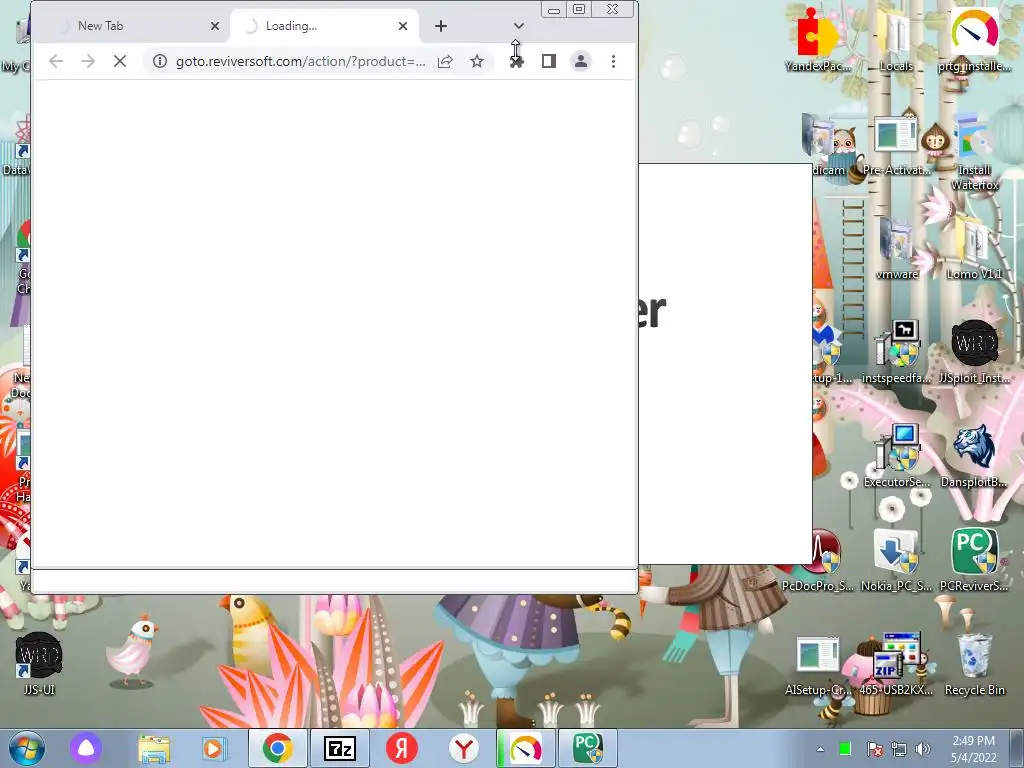Toggle Chrome side panel icon

click(549, 61)
